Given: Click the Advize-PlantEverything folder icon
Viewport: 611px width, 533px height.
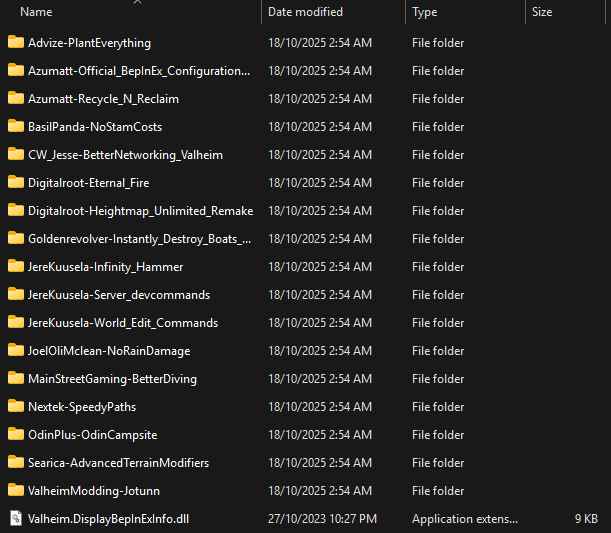Looking at the screenshot, I should tap(16, 42).
